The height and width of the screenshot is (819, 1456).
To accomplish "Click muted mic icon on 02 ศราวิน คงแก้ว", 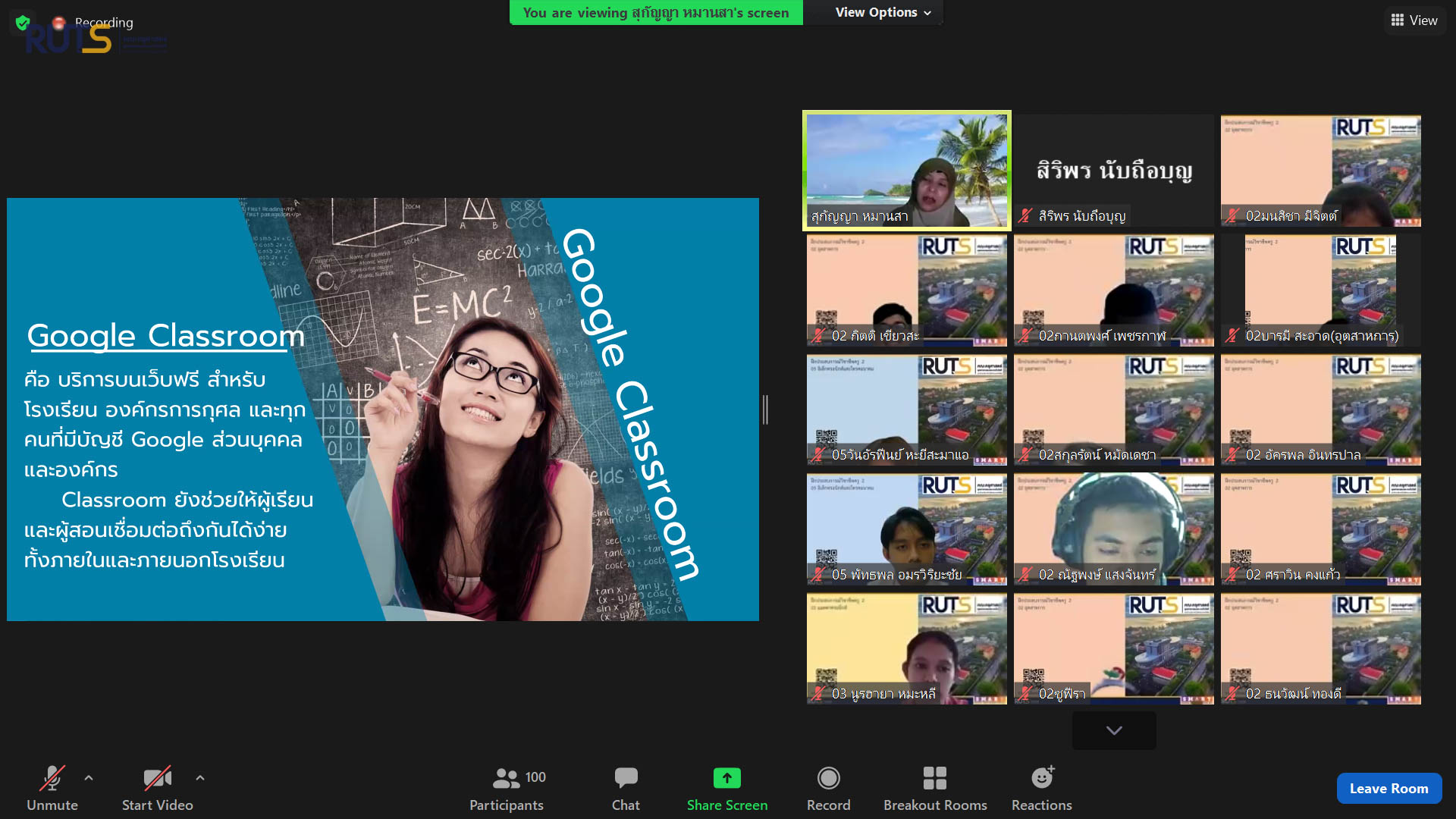I will tap(1232, 575).
